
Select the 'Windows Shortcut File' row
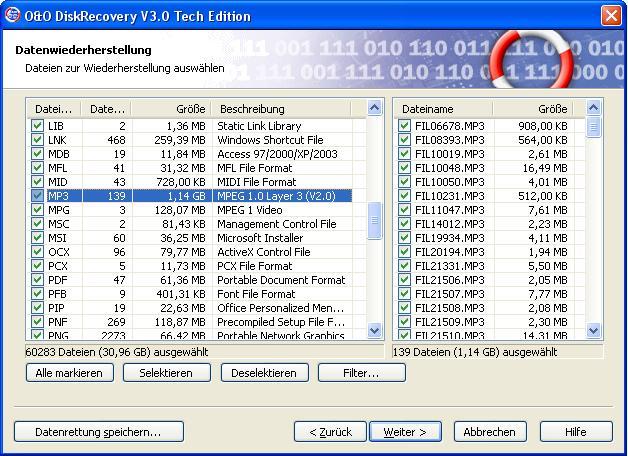pos(190,140)
